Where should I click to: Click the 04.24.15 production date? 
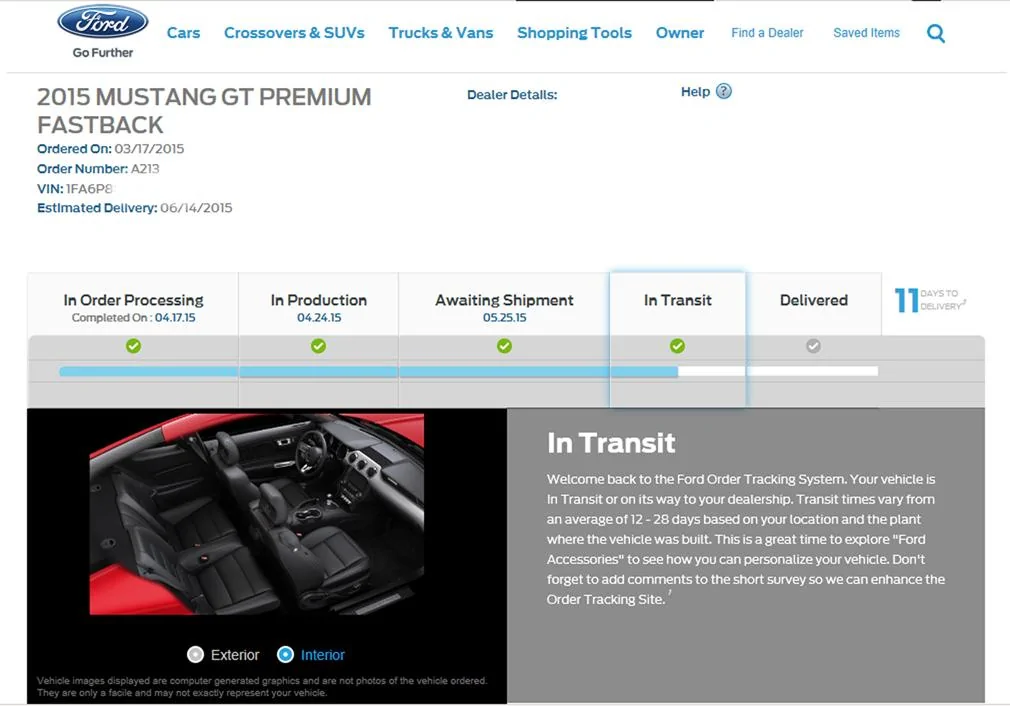(319, 318)
